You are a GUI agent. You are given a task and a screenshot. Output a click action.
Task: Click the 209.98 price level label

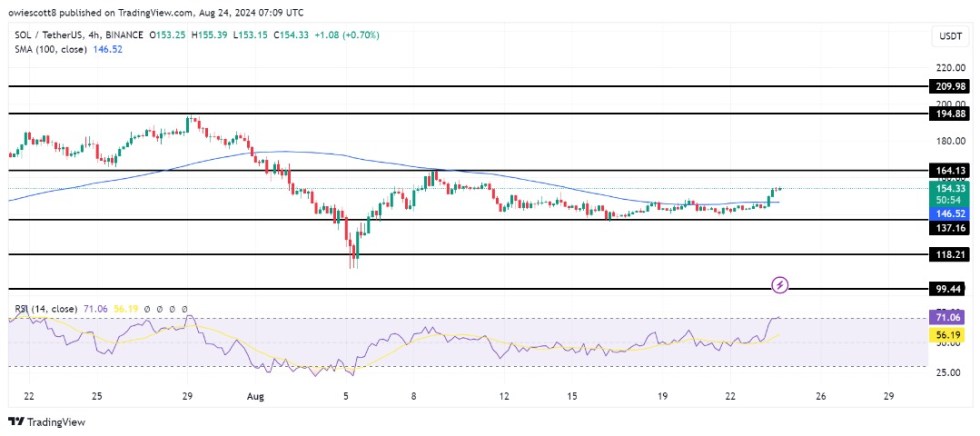point(950,87)
